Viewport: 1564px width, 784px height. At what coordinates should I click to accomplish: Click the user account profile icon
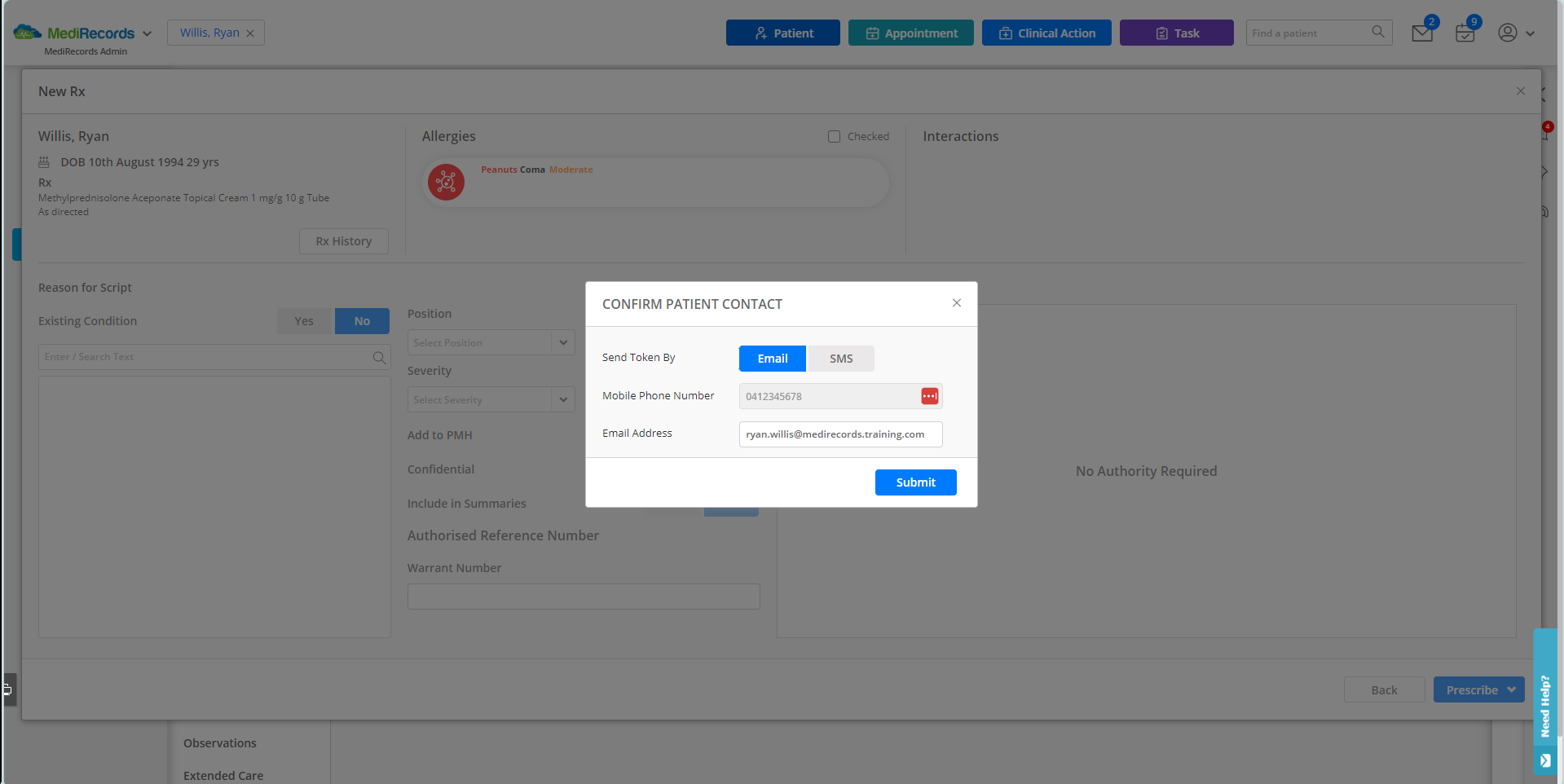pyautogui.click(x=1507, y=33)
